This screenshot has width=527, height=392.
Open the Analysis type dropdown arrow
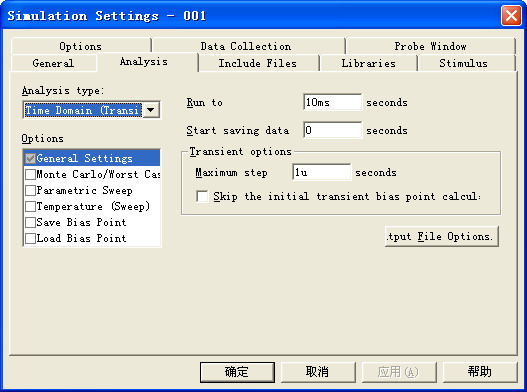pos(151,110)
